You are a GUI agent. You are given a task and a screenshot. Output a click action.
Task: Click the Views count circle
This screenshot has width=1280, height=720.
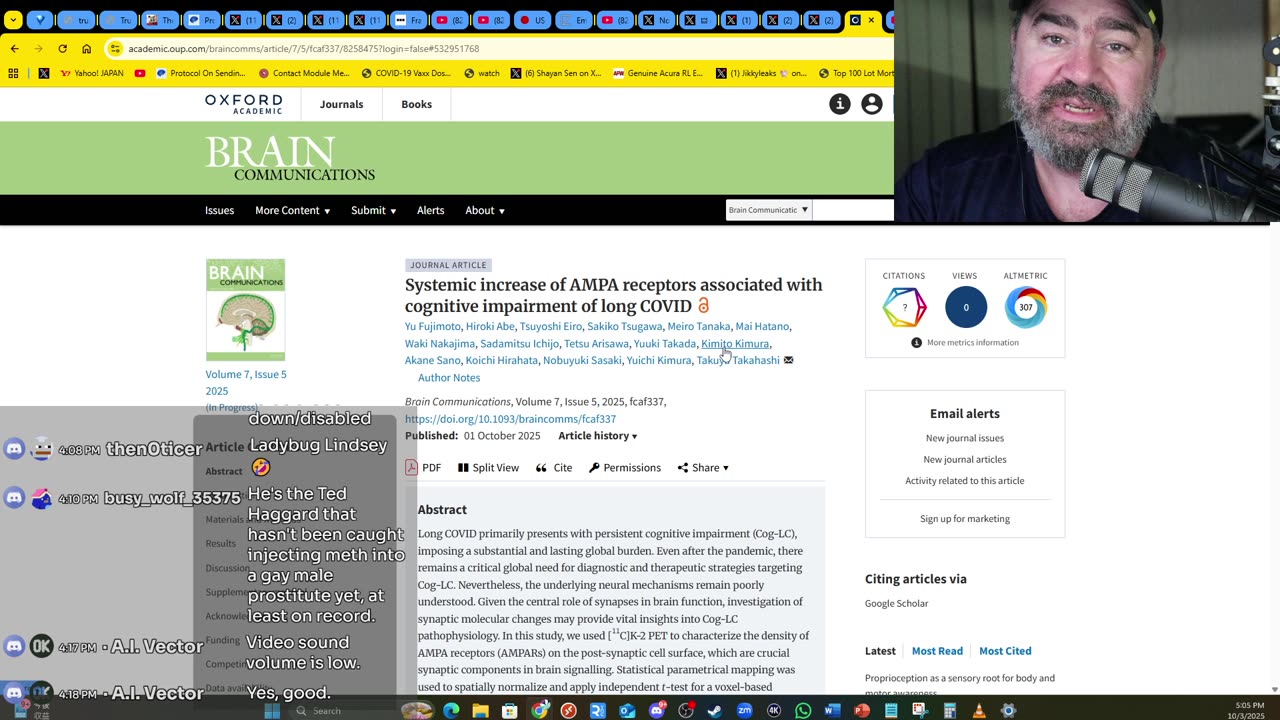pyautogui.click(x=965, y=307)
